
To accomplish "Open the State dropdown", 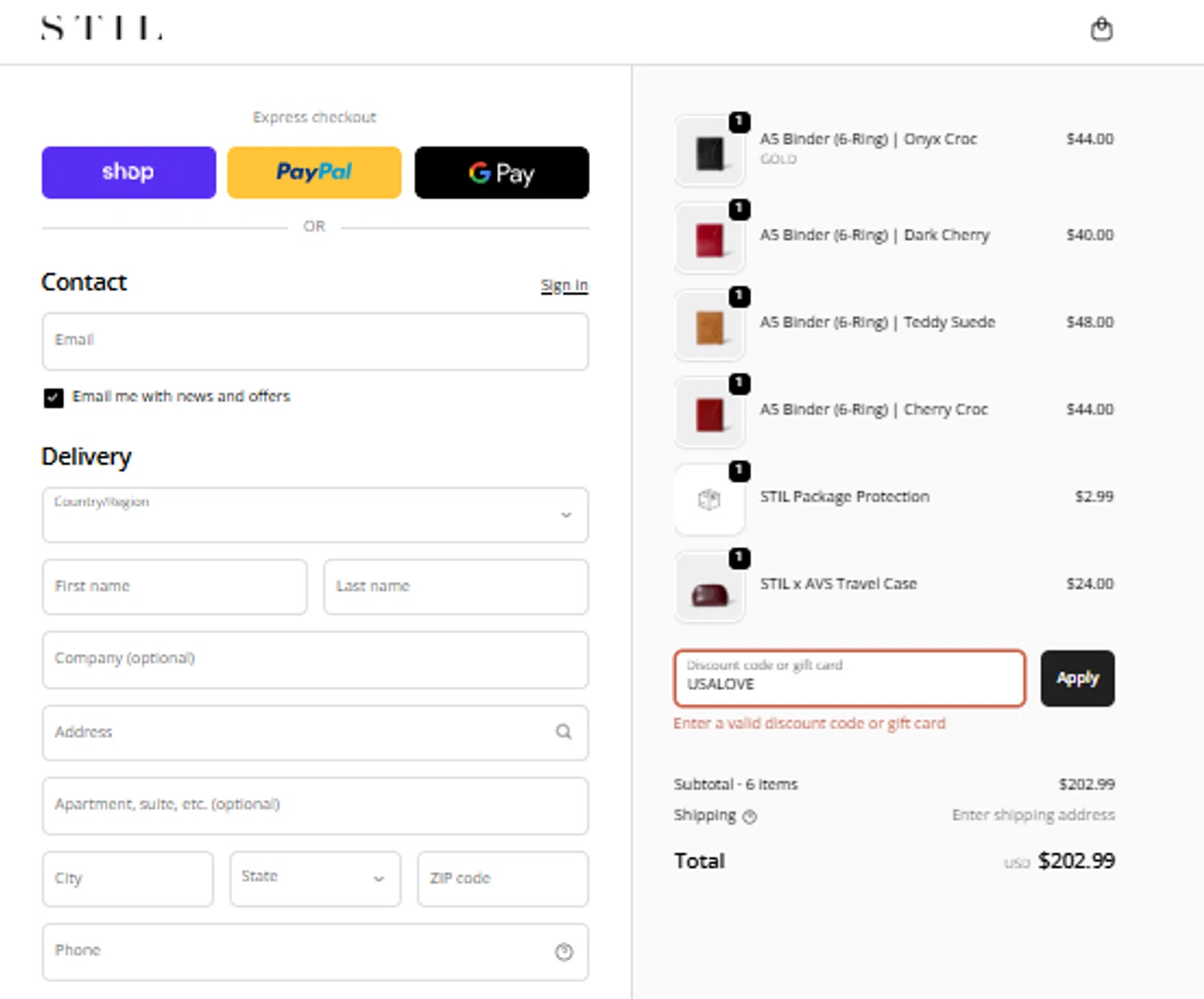I will [315, 879].
